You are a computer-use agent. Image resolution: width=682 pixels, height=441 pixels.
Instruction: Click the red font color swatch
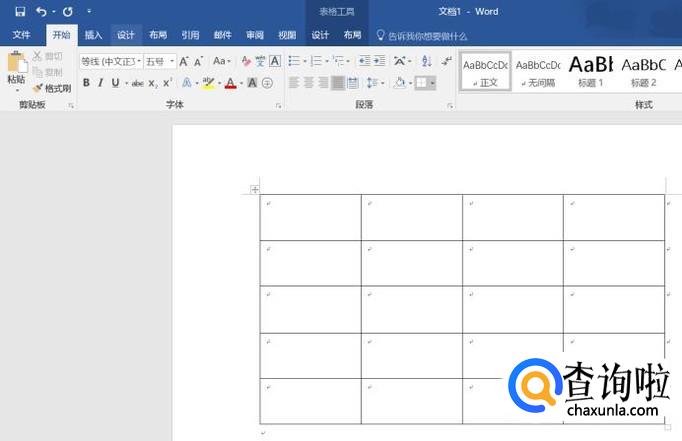pyautogui.click(x=229, y=84)
